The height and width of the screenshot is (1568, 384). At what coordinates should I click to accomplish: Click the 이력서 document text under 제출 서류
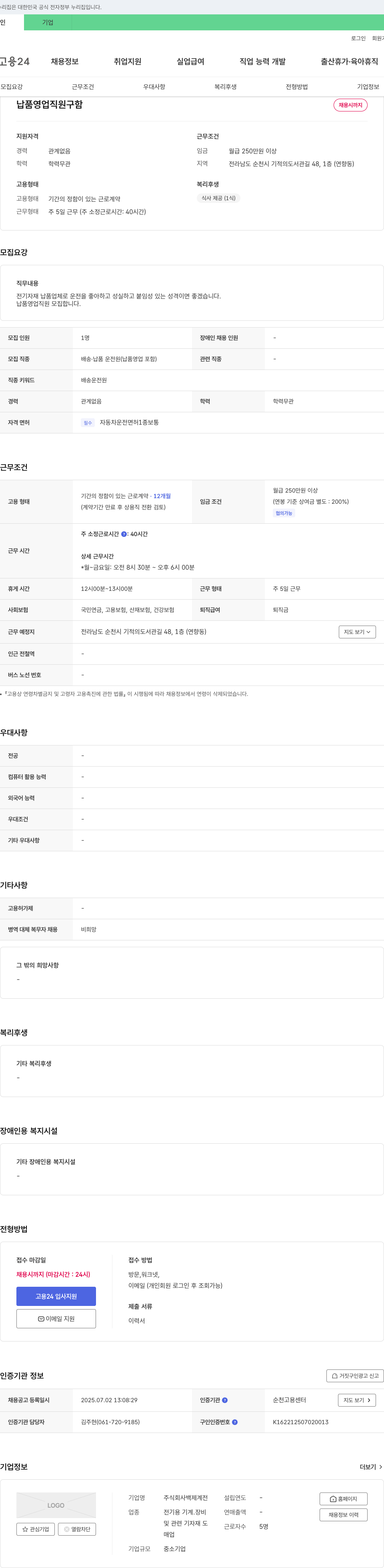coord(136,1320)
